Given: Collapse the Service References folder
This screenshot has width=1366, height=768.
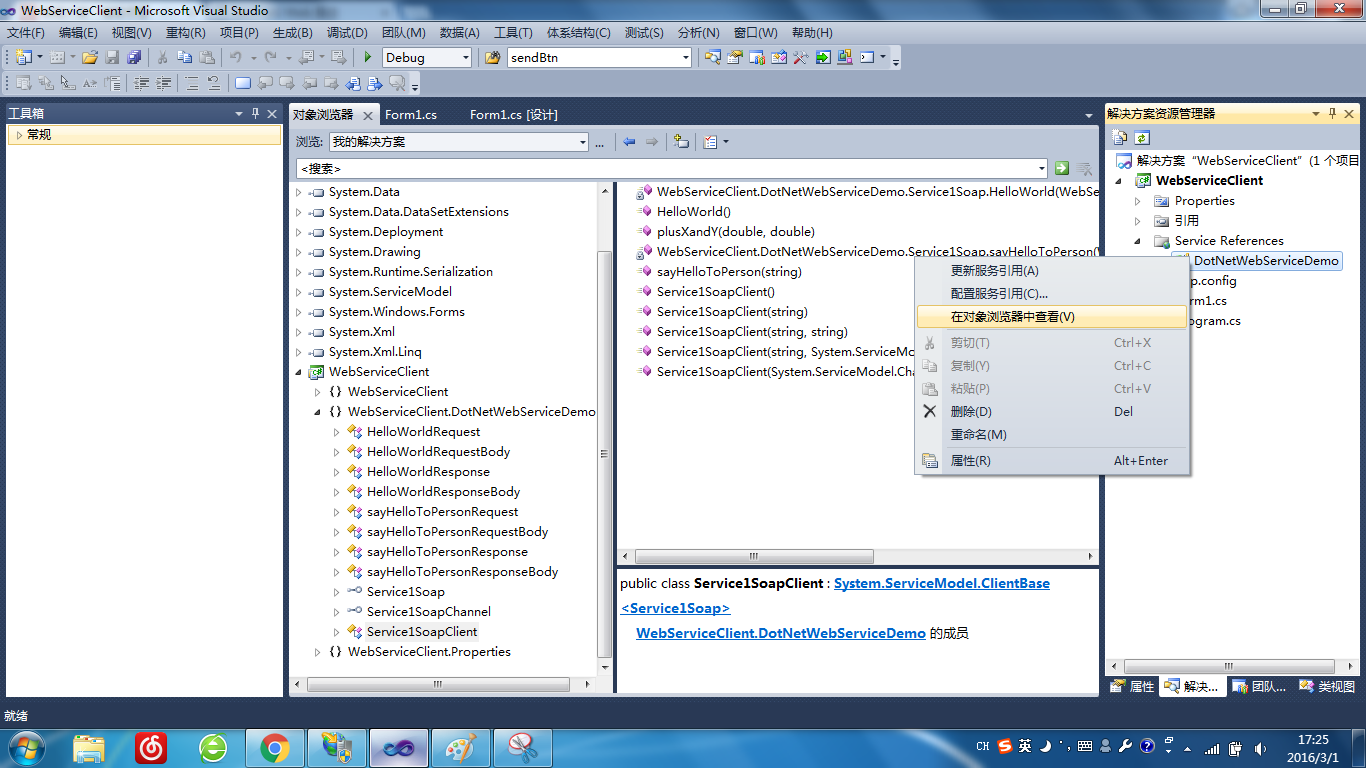Looking at the screenshot, I should (x=1137, y=241).
